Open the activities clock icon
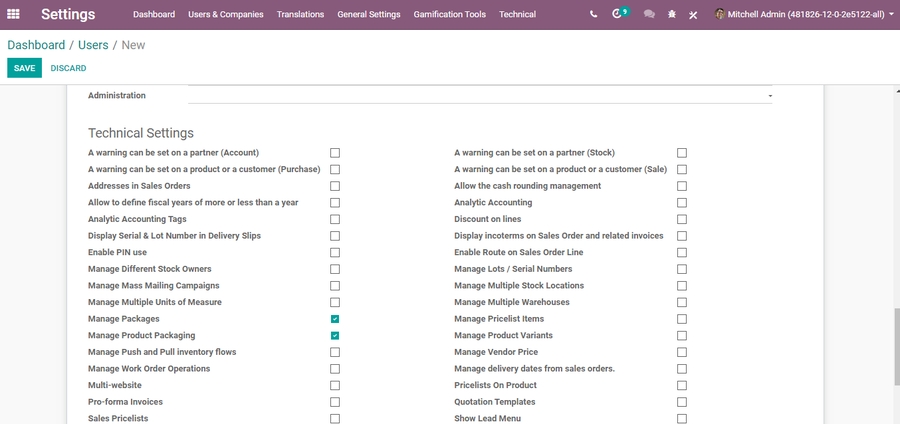 coord(618,15)
